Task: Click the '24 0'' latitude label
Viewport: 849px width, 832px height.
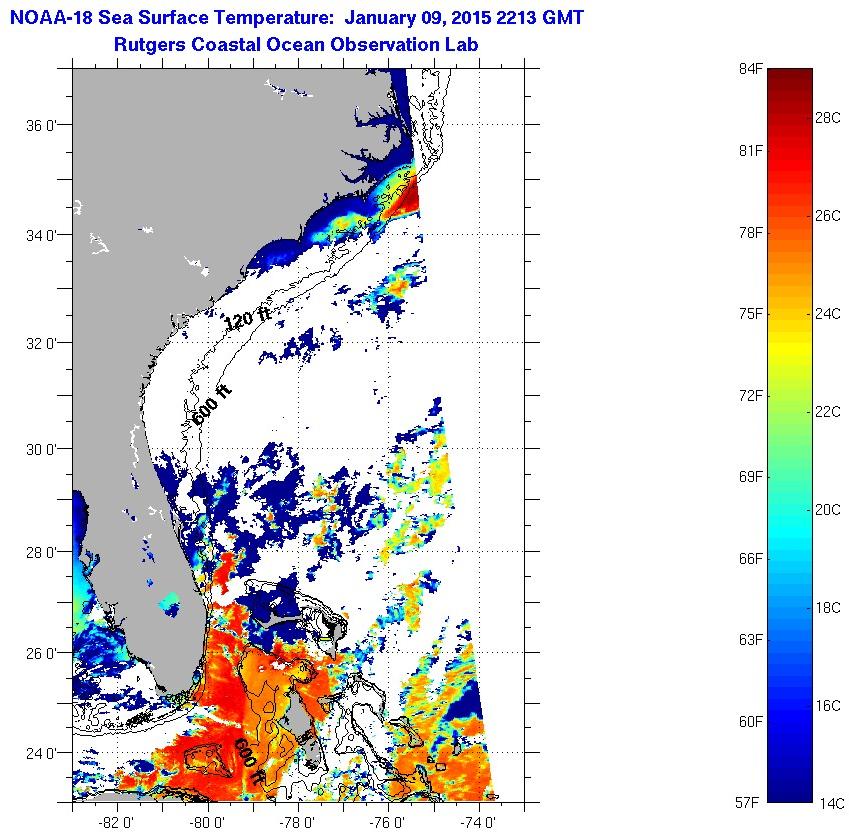Action: 41,753
